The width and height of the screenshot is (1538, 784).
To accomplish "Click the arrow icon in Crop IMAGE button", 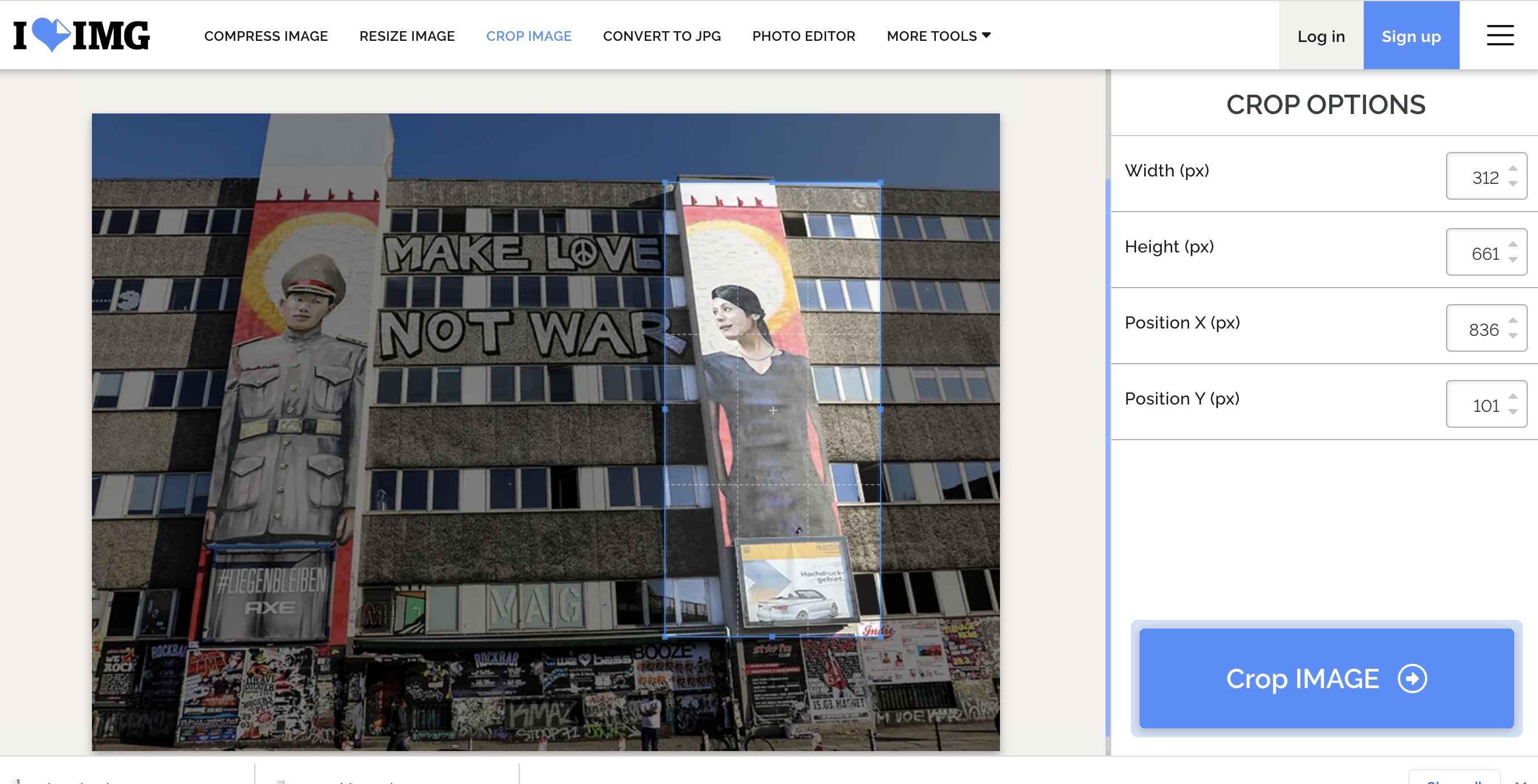I will coord(1413,678).
